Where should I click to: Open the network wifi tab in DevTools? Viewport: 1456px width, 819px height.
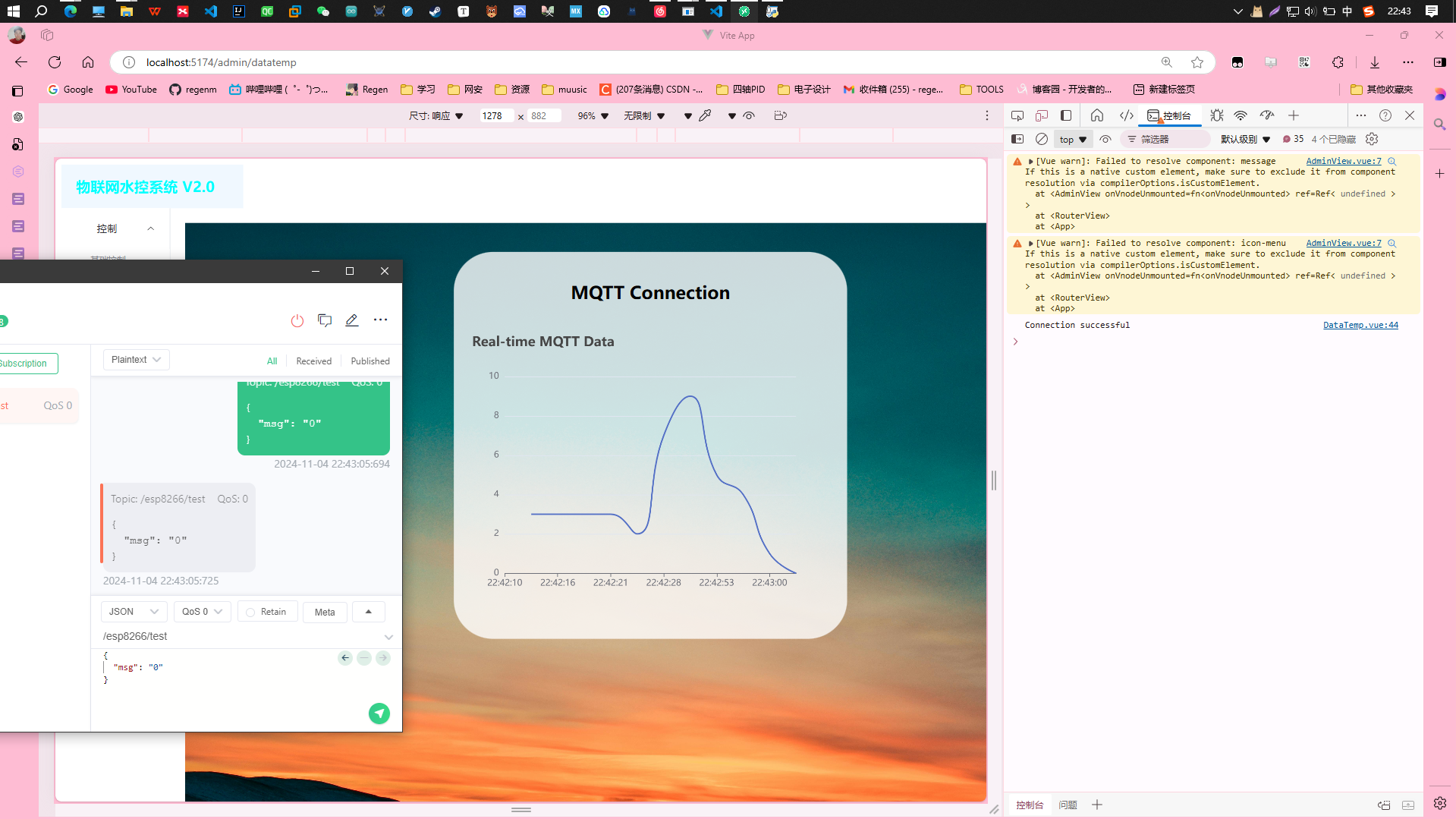tap(1241, 115)
